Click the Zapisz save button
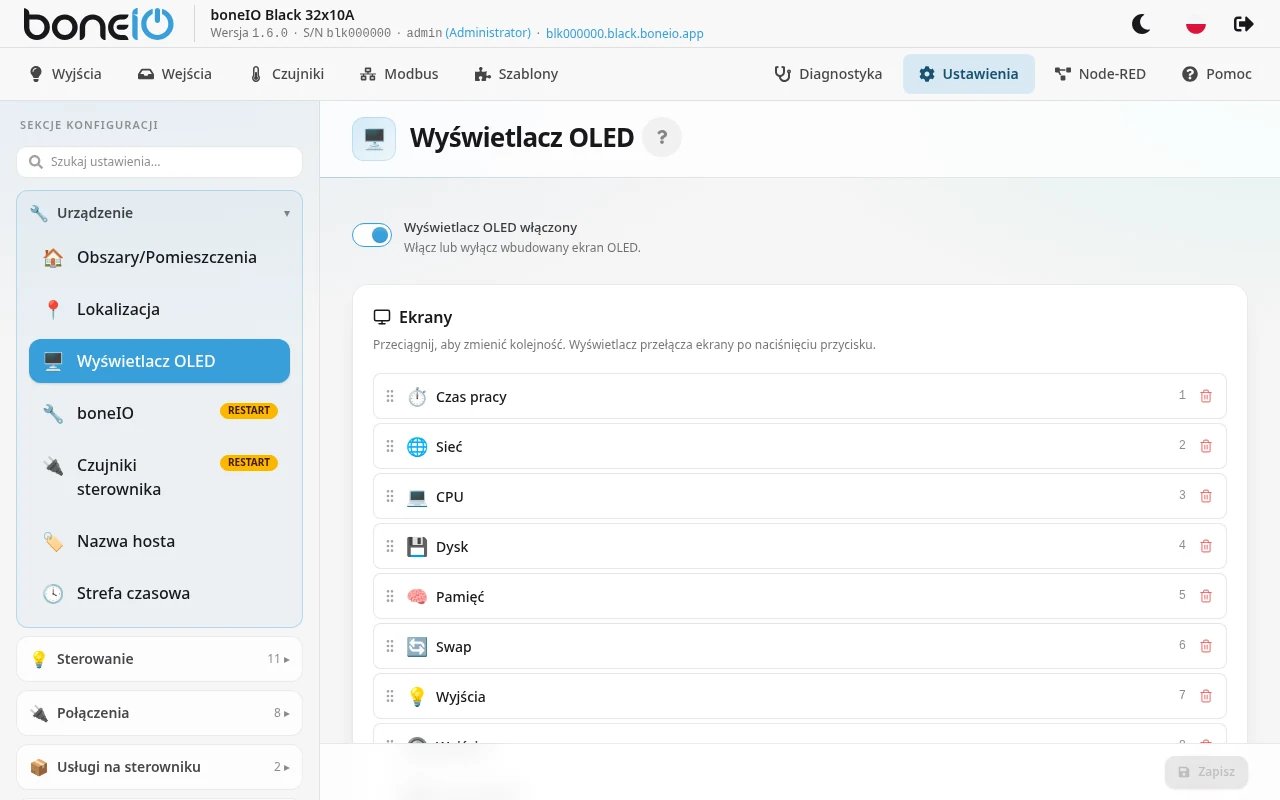The height and width of the screenshot is (800, 1280). 1206,772
